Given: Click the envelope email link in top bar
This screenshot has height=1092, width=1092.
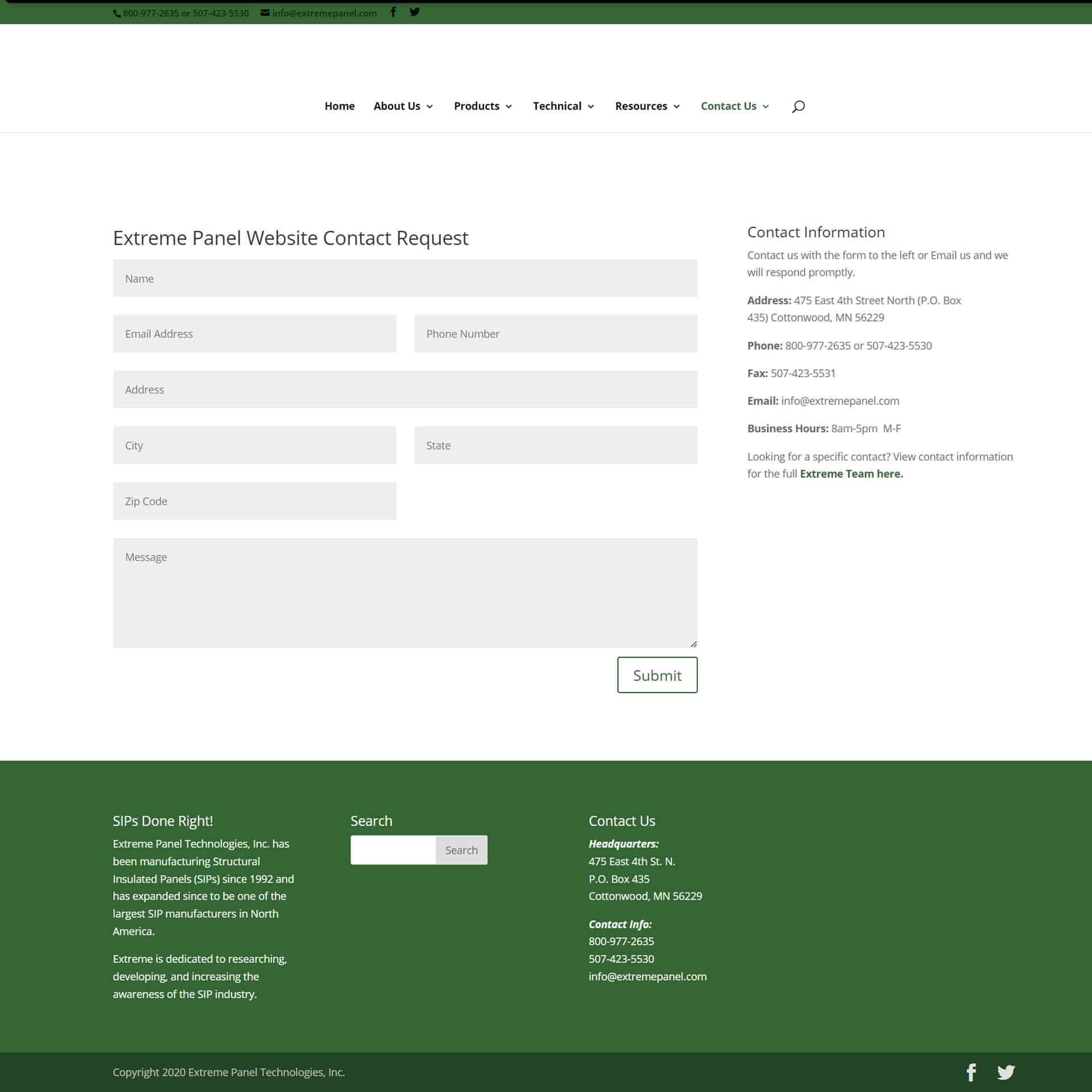Looking at the screenshot, I should click(318, 13).
